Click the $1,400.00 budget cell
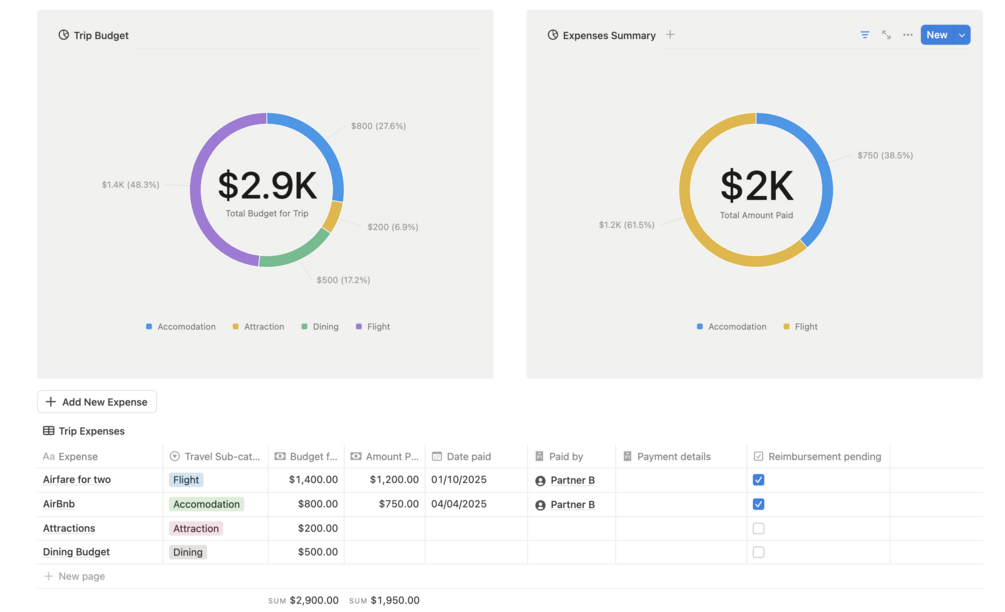Viewport: 1005px width, 612px height. coord(306,480)
